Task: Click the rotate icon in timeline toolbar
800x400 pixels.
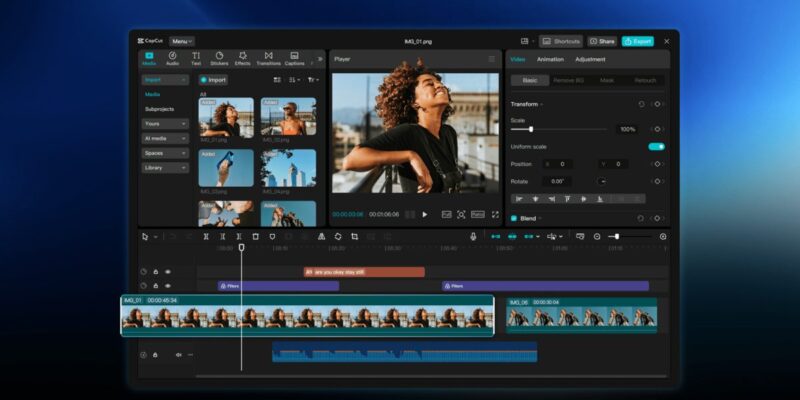Action: [338, 237]
